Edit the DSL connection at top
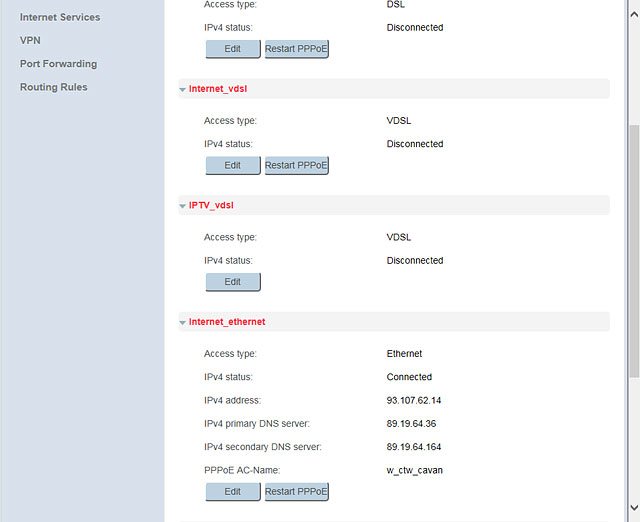 233,49
